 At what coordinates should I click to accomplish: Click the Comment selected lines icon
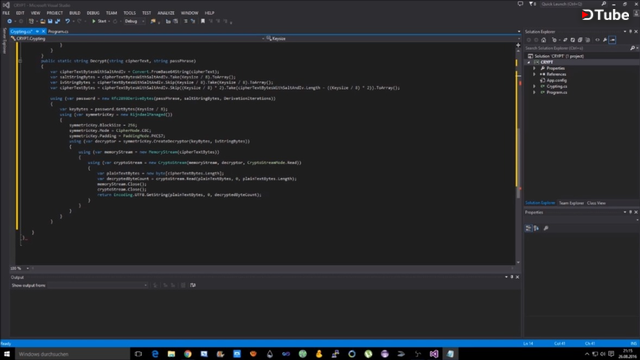[x=185, y=21]
